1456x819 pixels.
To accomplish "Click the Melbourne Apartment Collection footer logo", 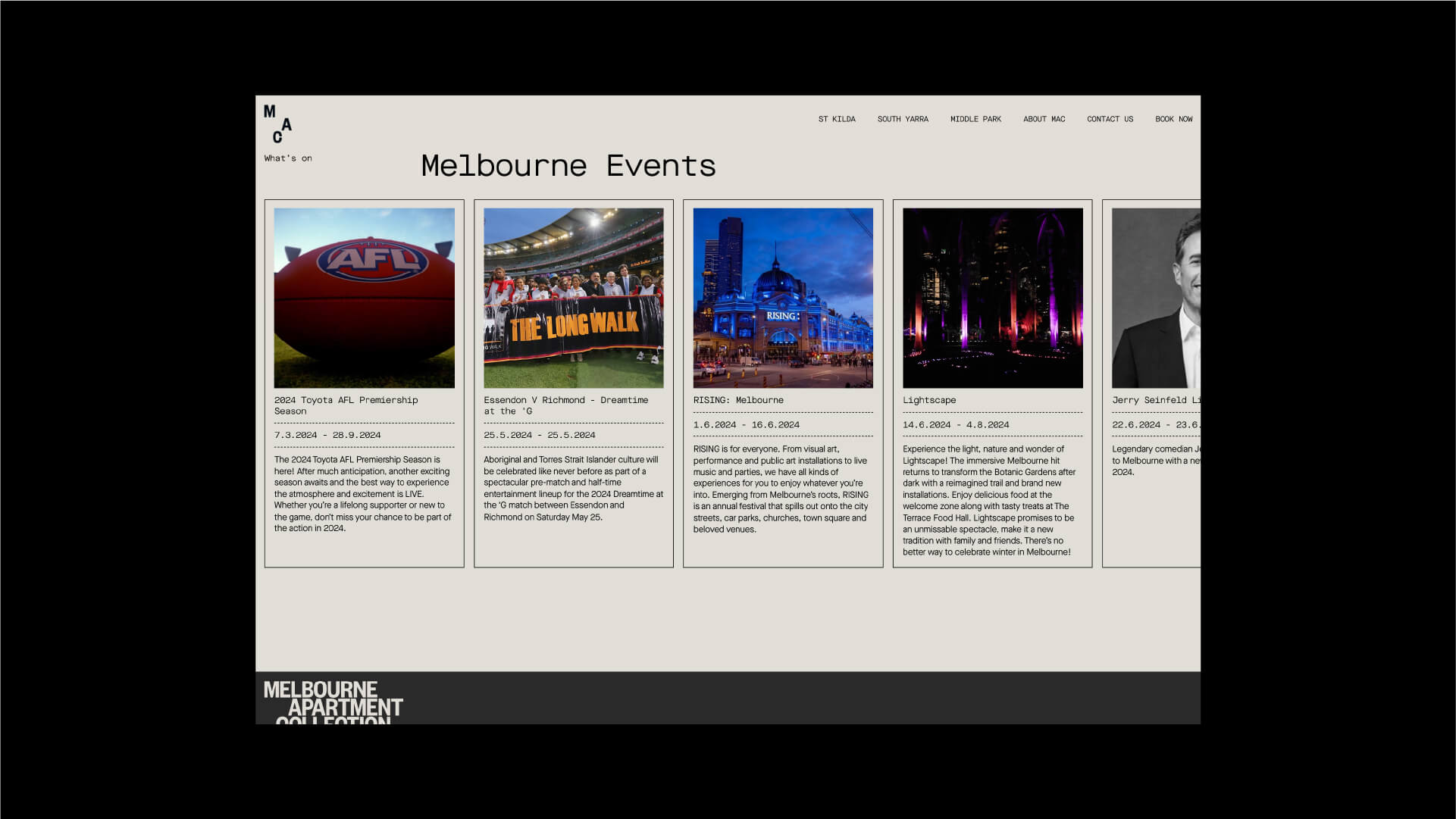I will point(333,702).
